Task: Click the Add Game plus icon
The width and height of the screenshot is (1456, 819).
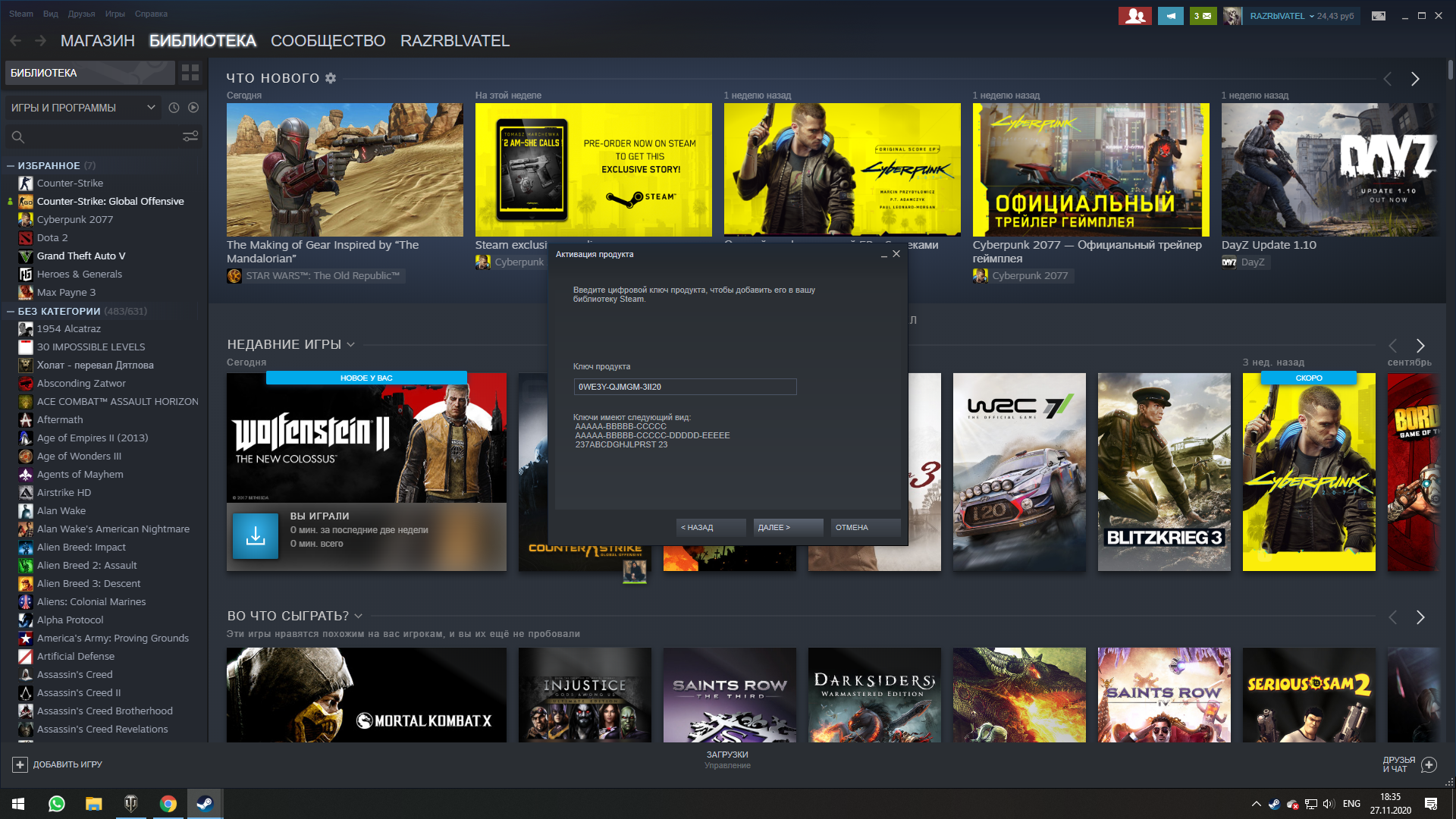Action: 20,764
